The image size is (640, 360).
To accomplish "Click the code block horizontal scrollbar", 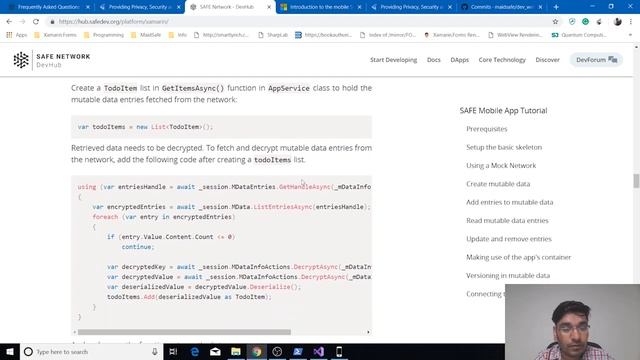I will pos(184,332).
